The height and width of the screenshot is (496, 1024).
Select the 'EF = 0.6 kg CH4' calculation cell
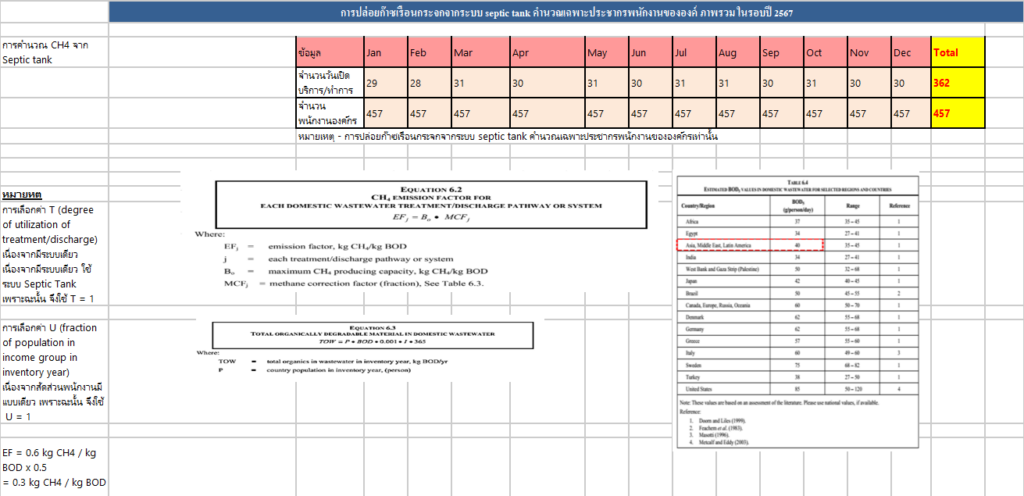pyautogui.click(x=53, y=469)
